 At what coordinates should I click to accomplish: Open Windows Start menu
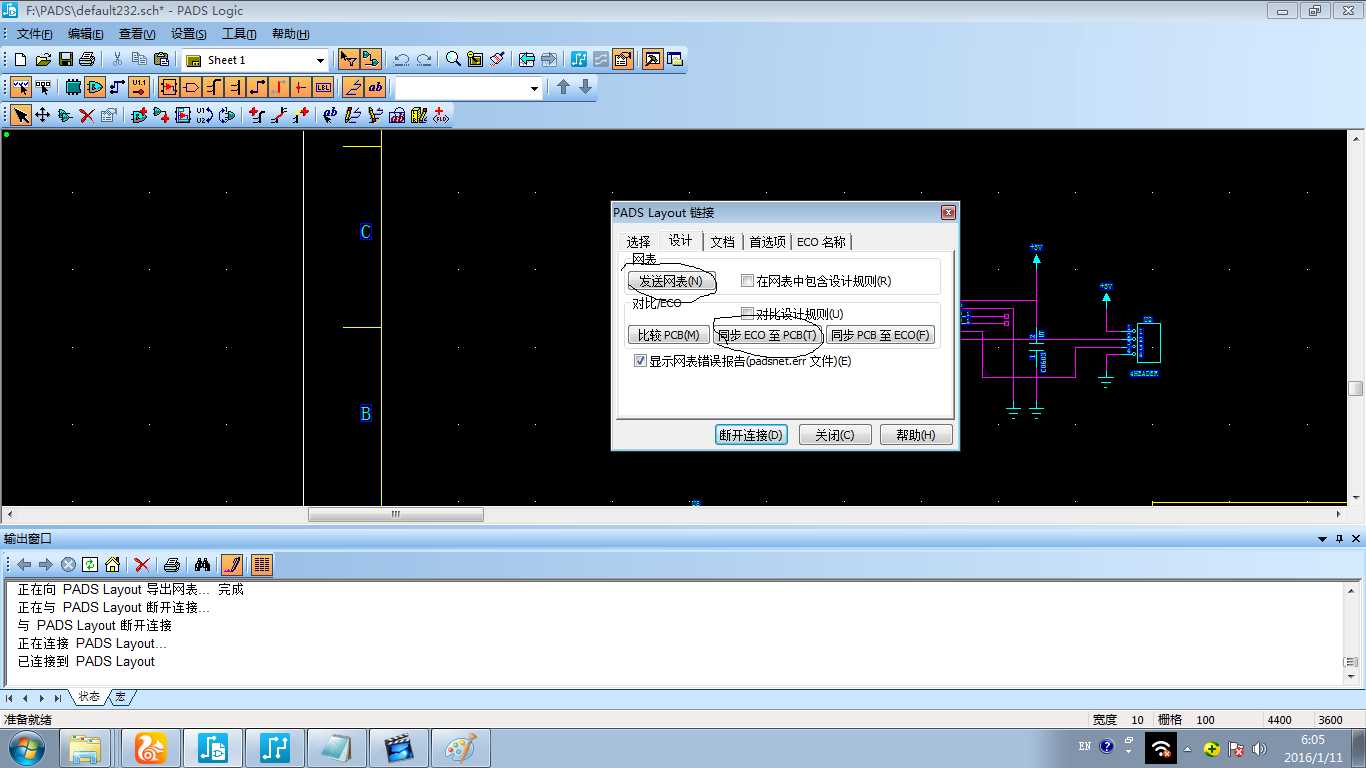[26, 747]
